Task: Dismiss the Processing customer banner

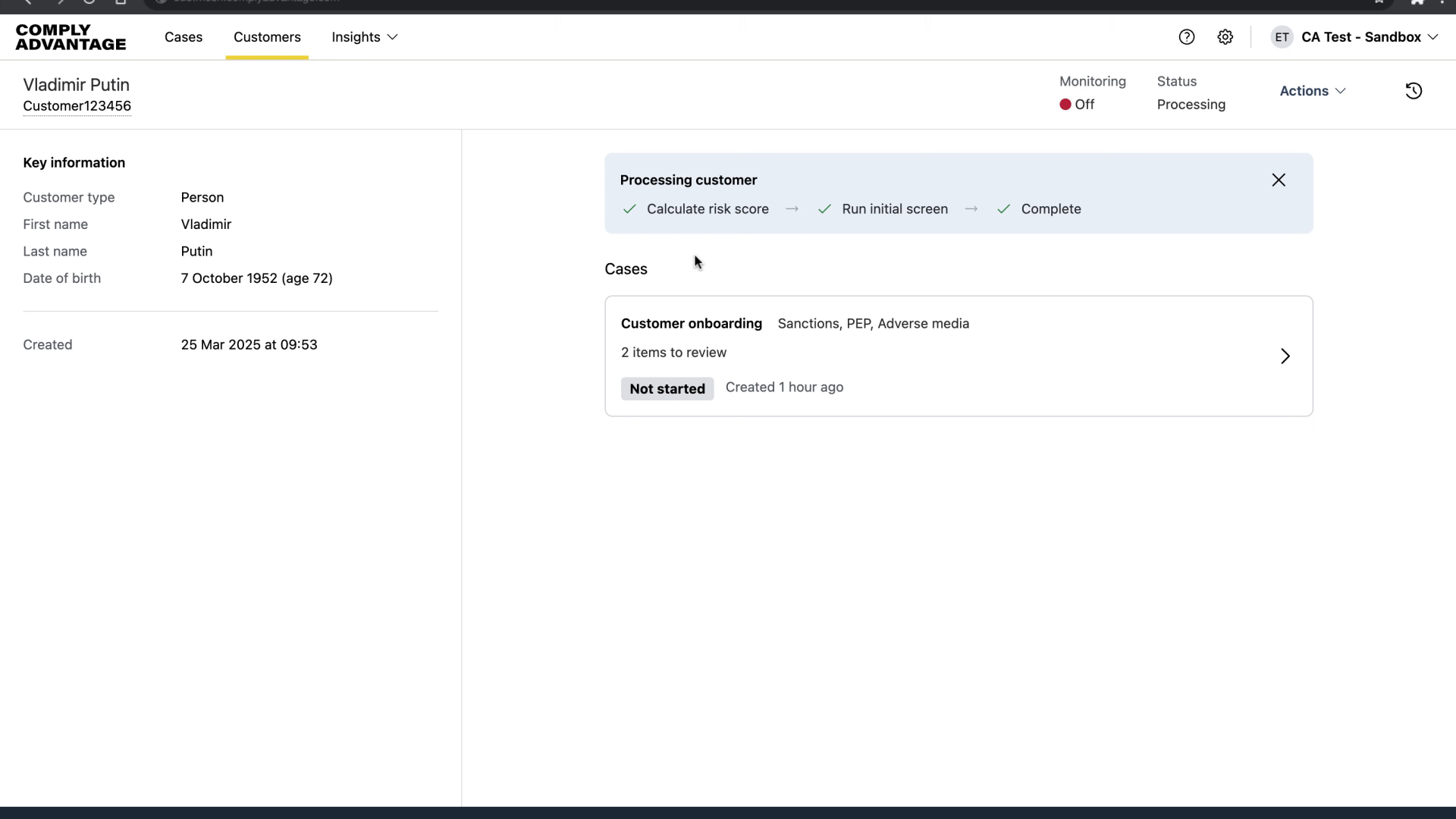Action: tap(1278, 180)
